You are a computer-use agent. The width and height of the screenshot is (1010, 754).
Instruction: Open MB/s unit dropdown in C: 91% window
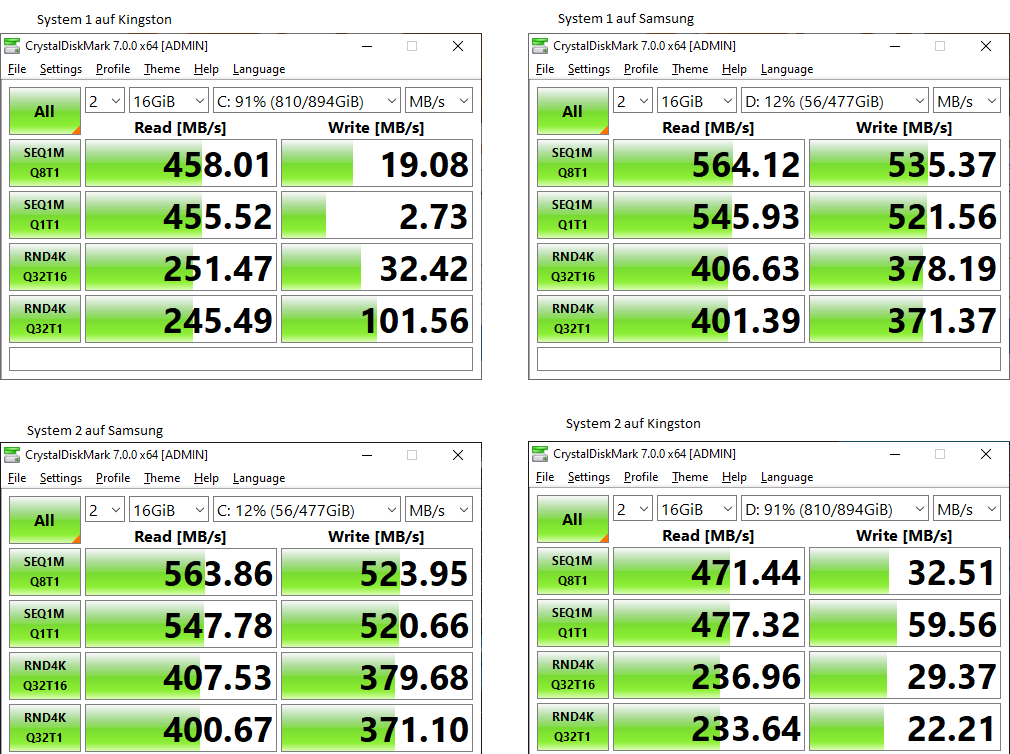tap(439, 101)
